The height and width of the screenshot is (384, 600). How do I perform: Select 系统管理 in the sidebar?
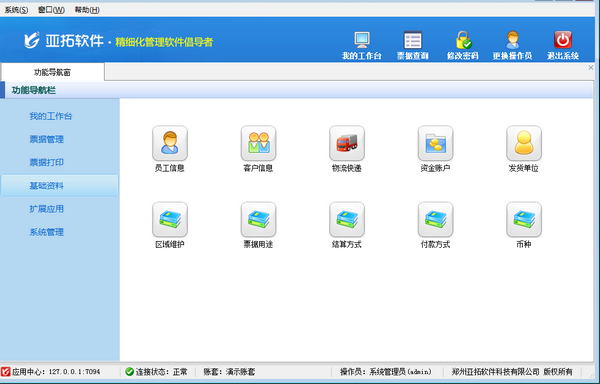[x=46, y=232]
